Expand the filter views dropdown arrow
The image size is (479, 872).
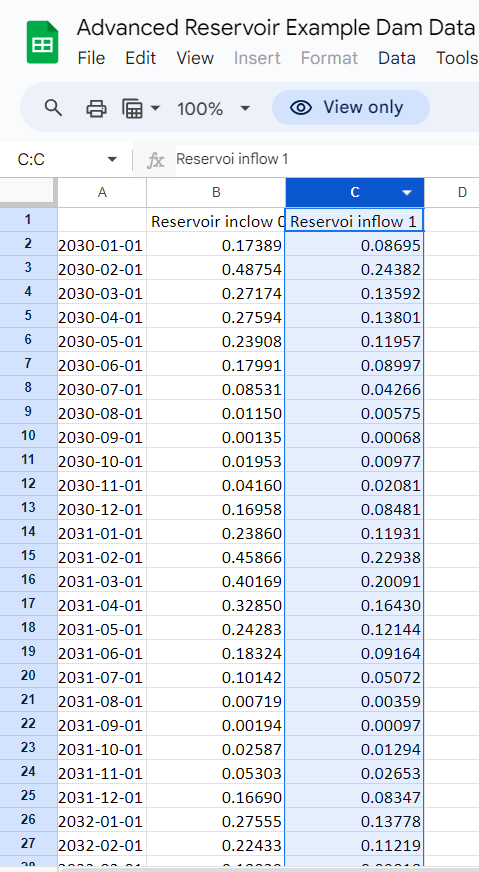155,108
